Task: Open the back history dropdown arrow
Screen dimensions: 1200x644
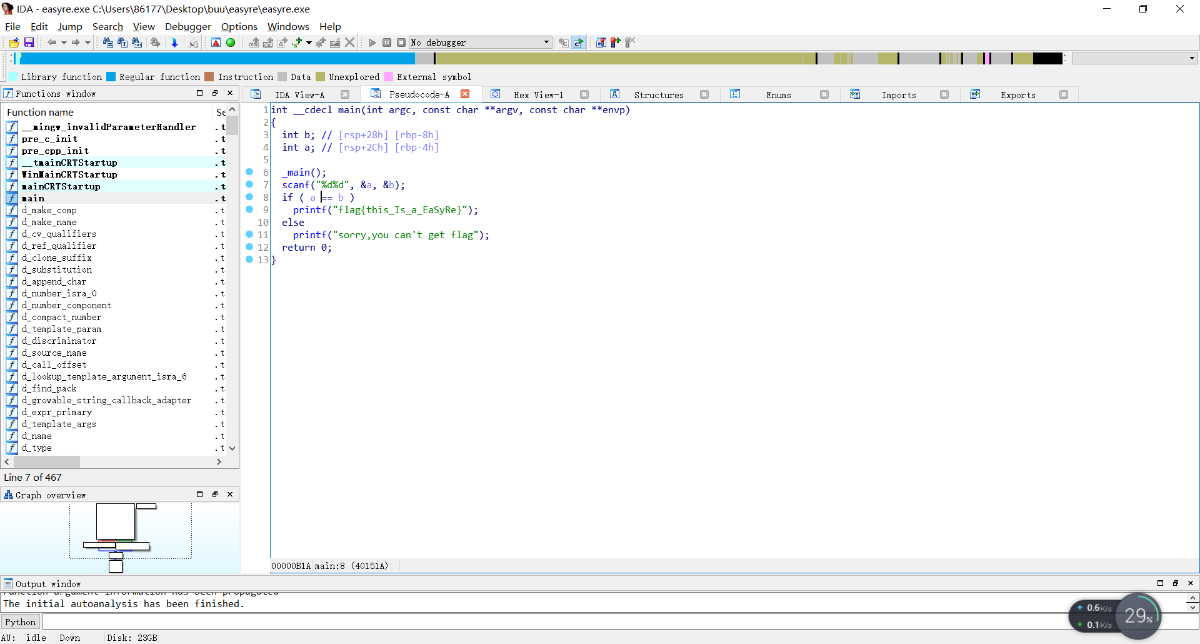Action: click(x=63, y=43)
